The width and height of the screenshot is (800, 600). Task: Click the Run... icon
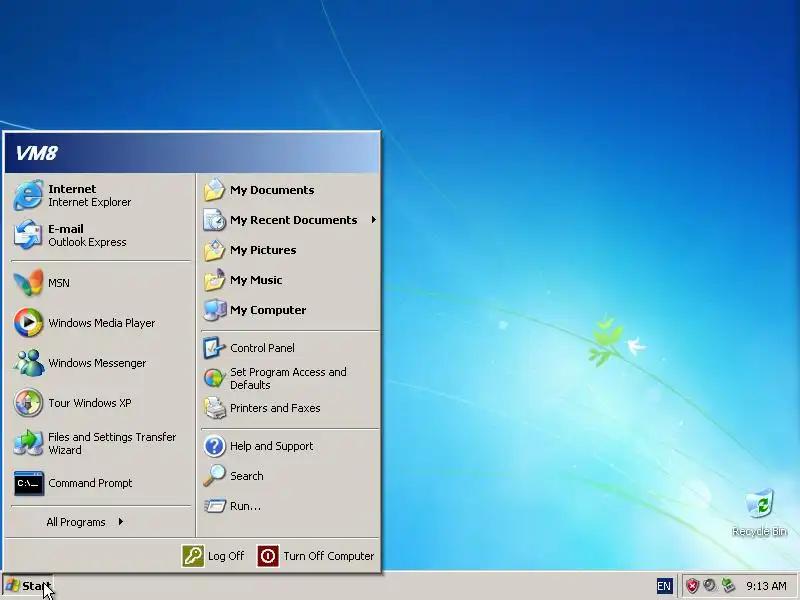coord(214,506)
